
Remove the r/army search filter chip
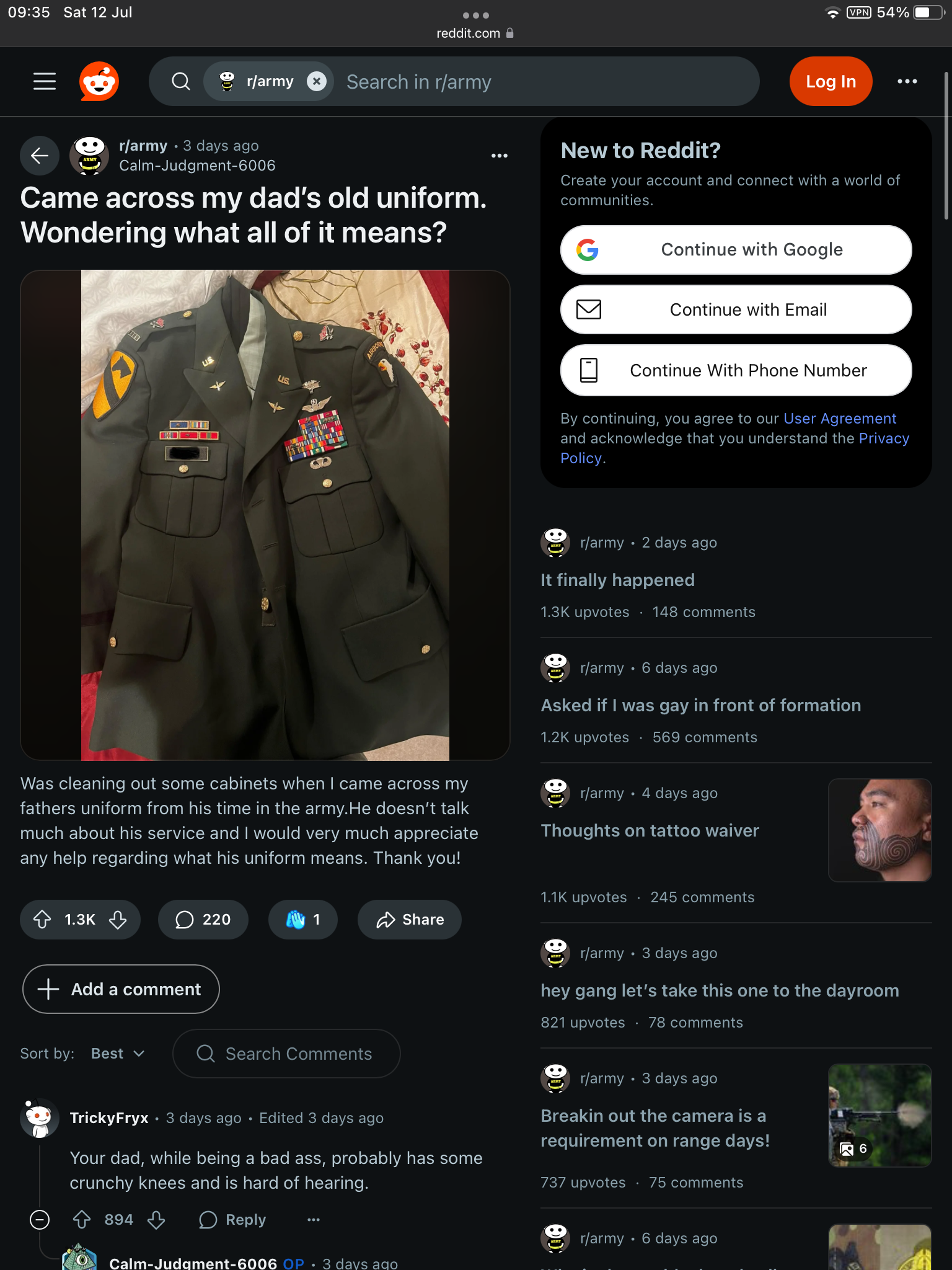point(317,81)
